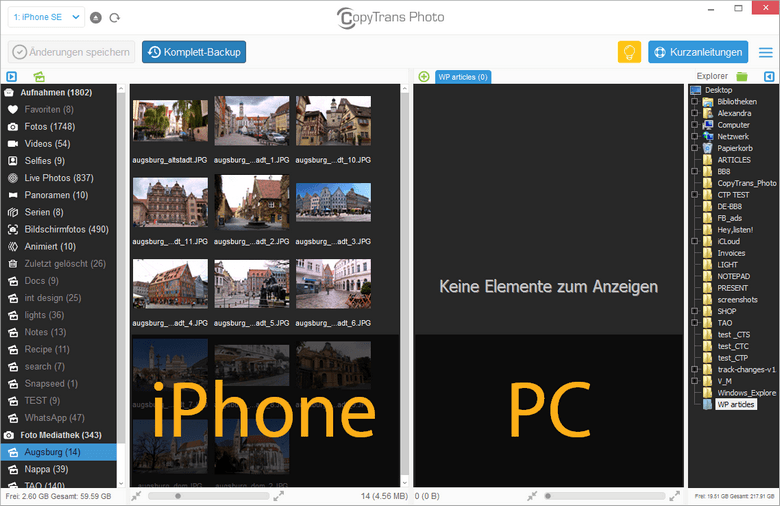
Task: Select the CopyTrans_Photo folder
Action: pyautogui.click(x=747, y=183)
